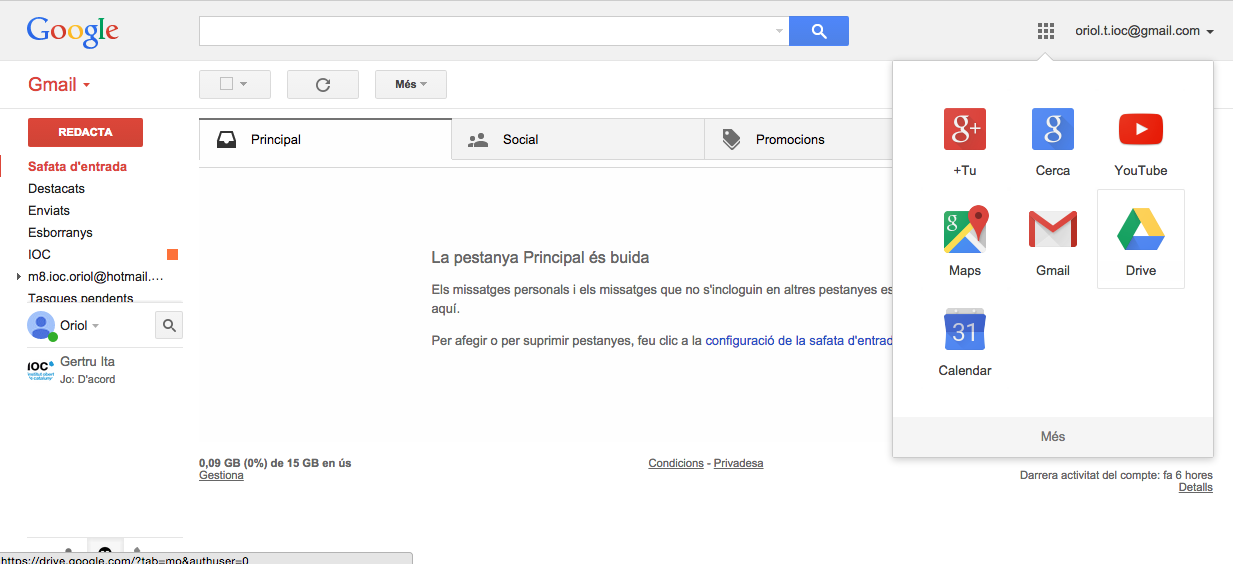The width and height of the screenshot is (1233, 564).
Task: Click the refresh mail button
Action: coord(323,85)
